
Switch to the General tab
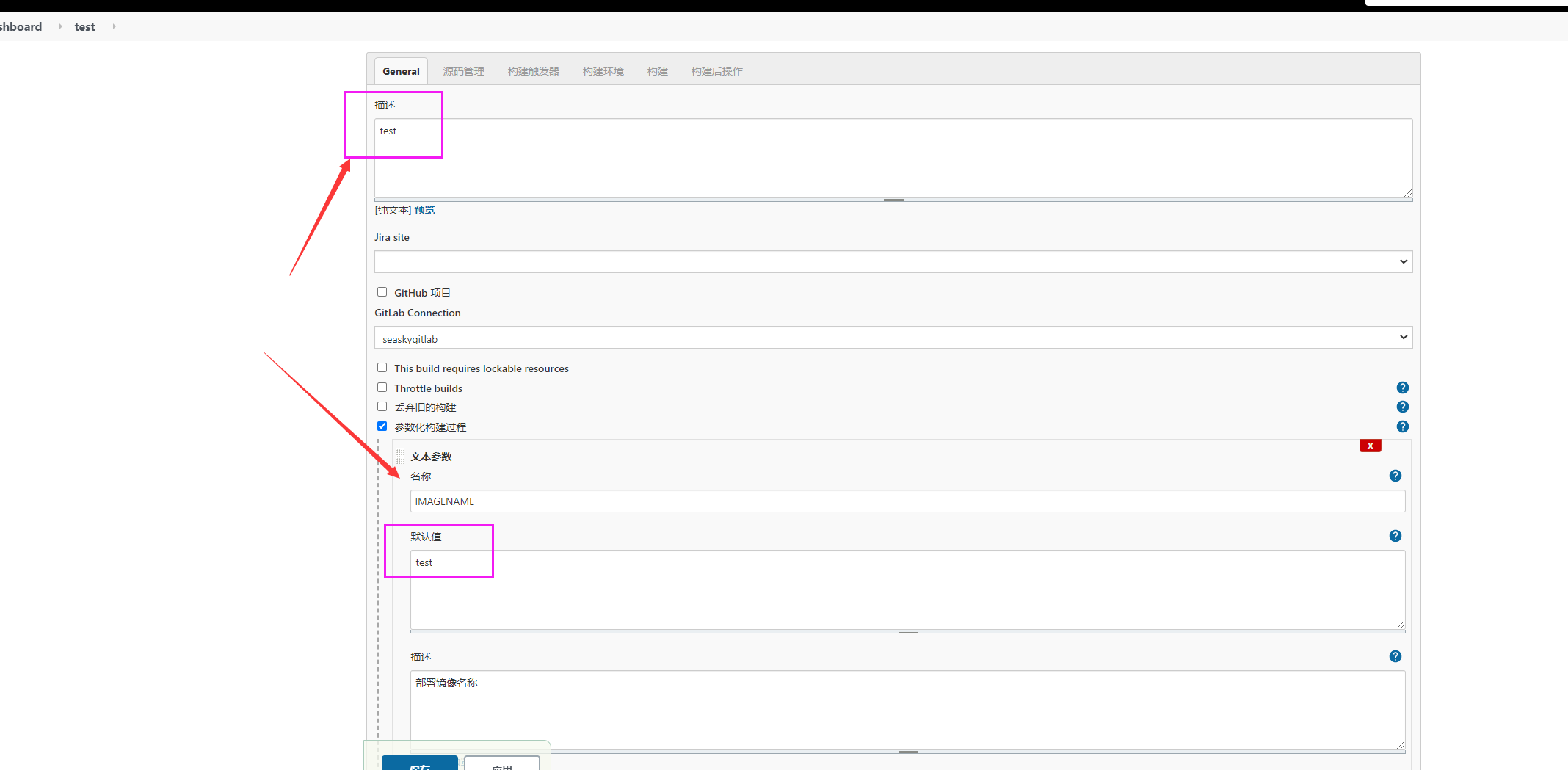point(401,71)
